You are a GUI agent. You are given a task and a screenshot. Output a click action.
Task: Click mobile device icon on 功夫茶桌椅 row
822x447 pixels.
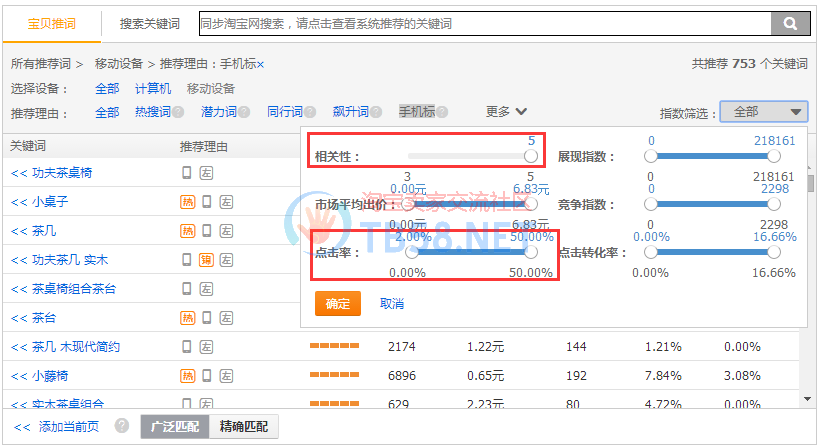click(187, 173)
